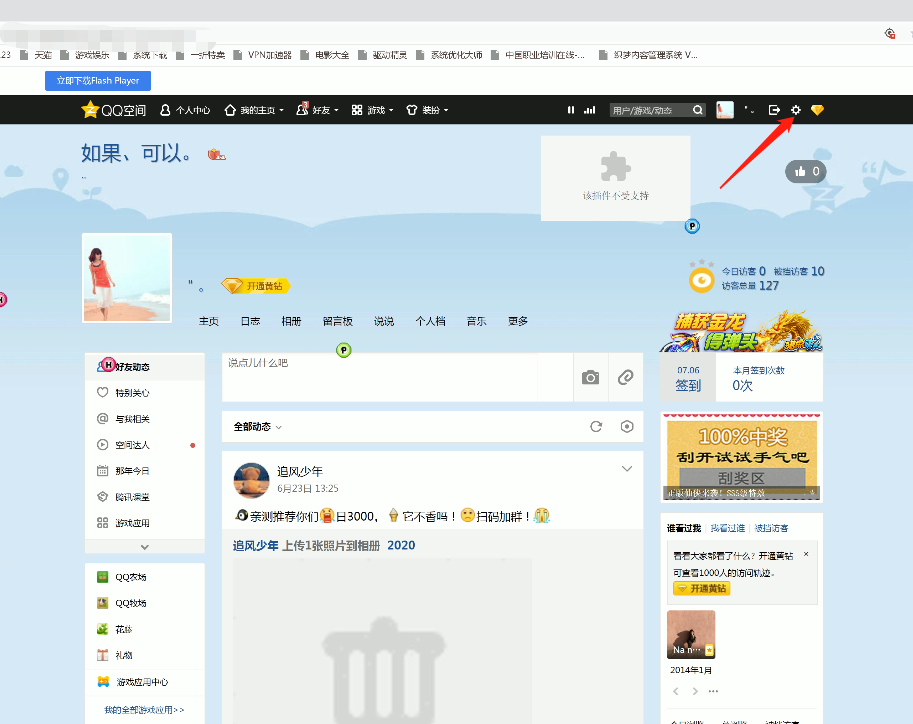Switch to 被挡访客 visitor tab

point(771,528)
